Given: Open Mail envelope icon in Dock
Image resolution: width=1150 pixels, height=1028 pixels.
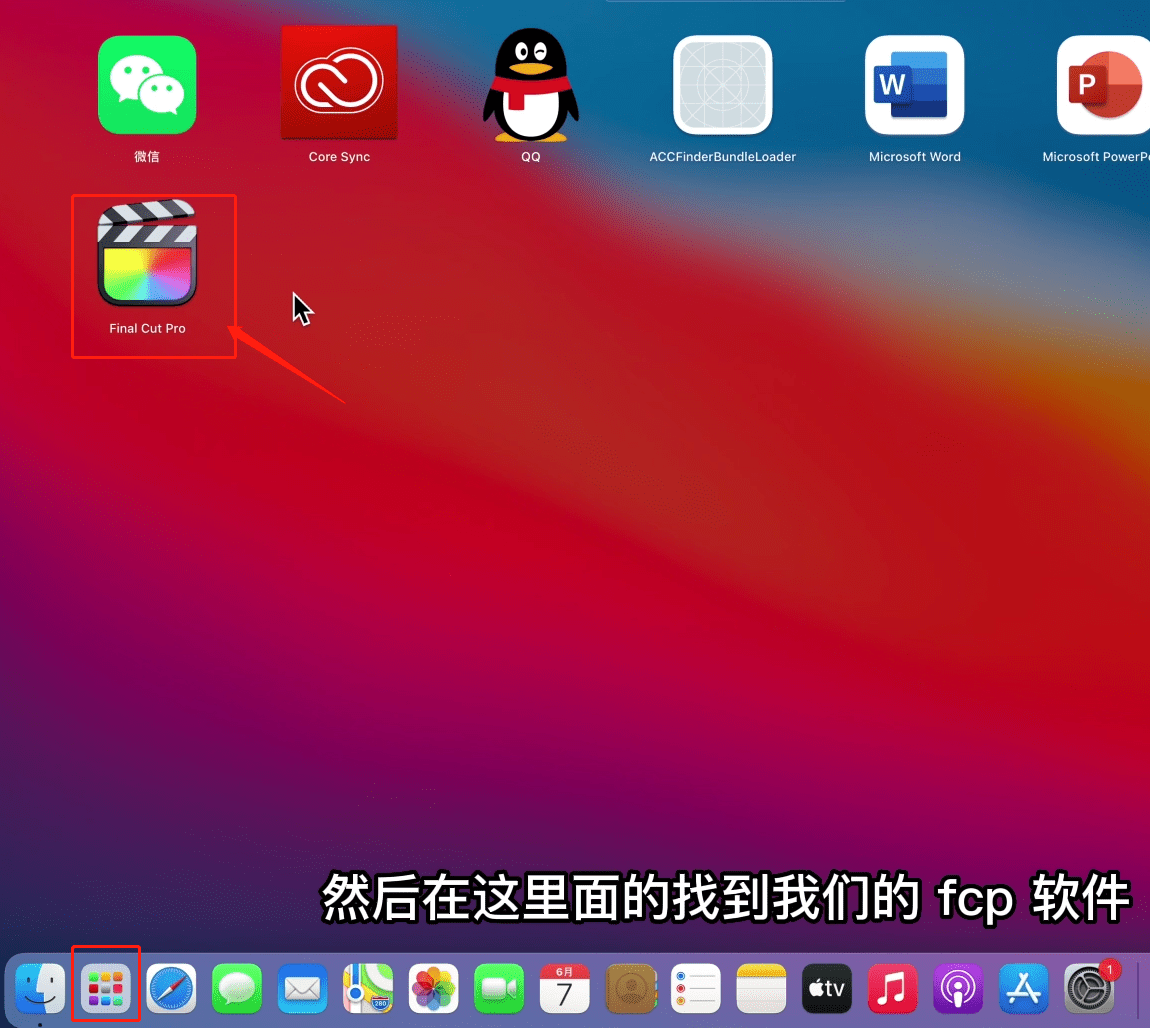Looking at the screenshot, I should [x=302, y=988].
